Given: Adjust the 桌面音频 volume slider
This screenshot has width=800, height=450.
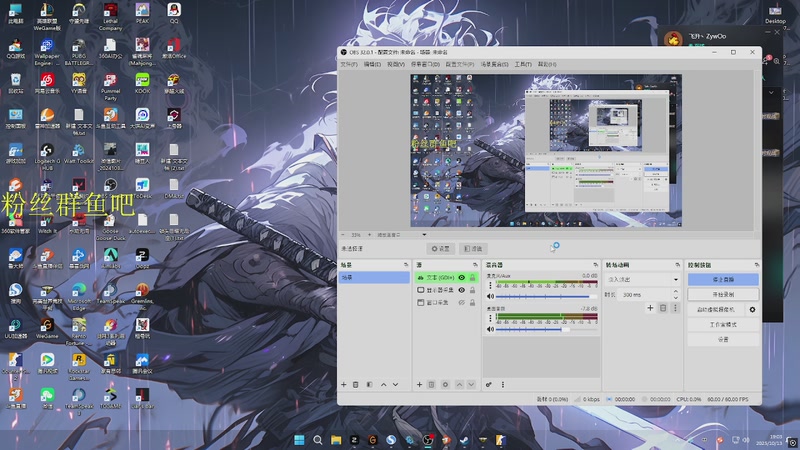Looking at the screenshot, I should [546, 330].
